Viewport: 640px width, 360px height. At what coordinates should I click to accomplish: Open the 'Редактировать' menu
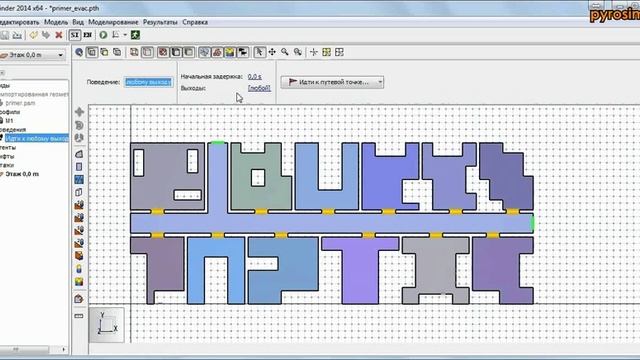[x=19, y=22]
